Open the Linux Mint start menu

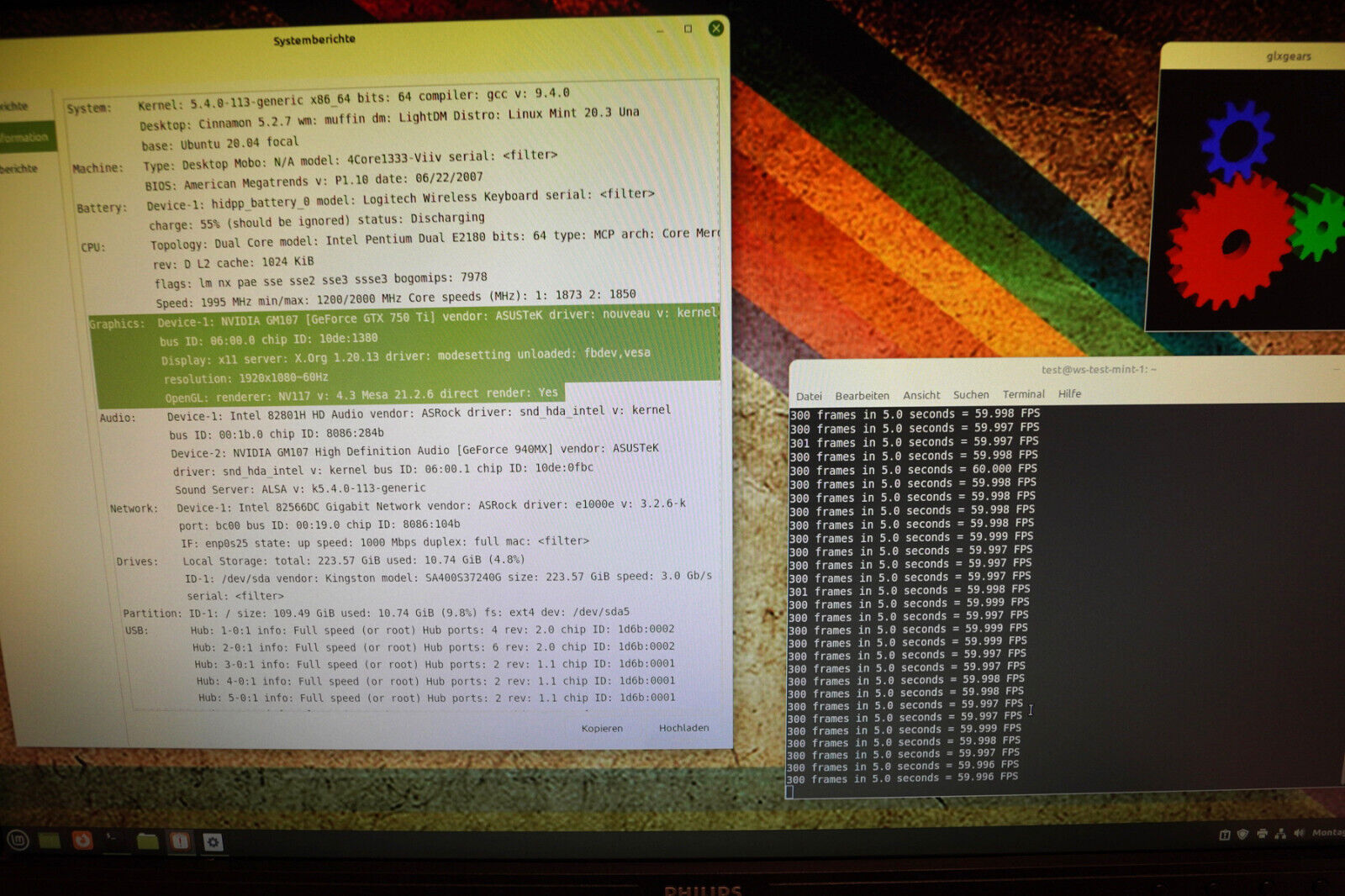click(x=18, y=839)
